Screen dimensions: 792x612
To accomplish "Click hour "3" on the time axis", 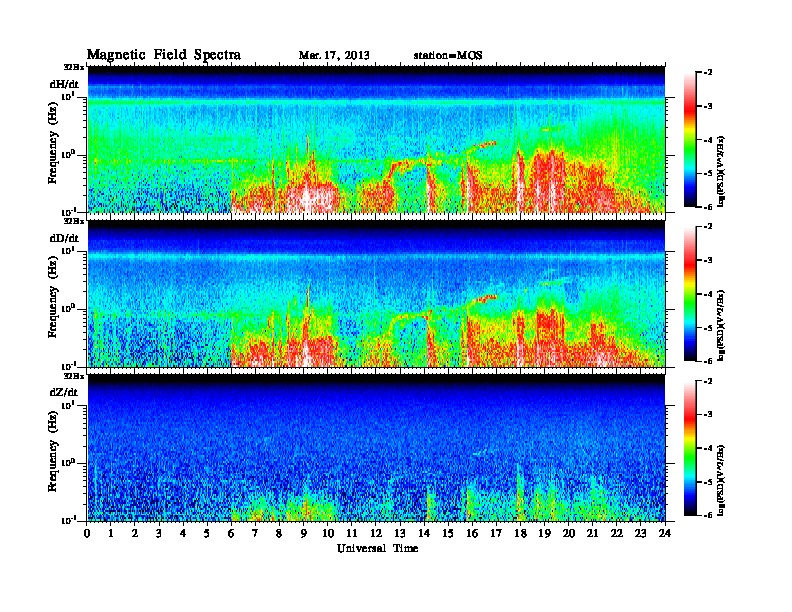I will click(159, 534).
